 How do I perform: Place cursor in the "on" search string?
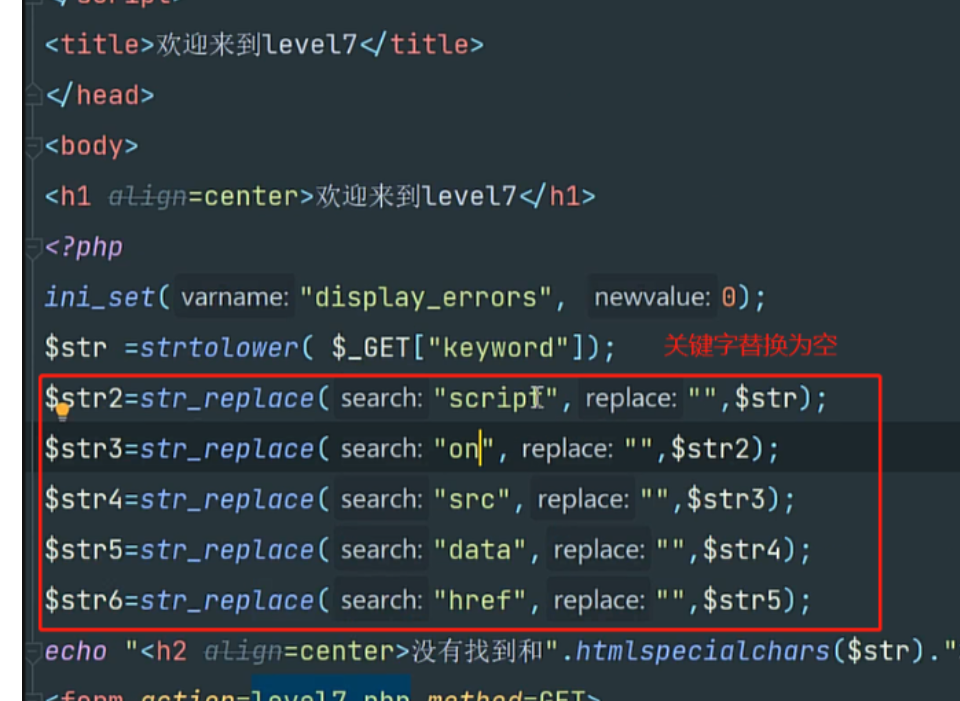[463, 449]
